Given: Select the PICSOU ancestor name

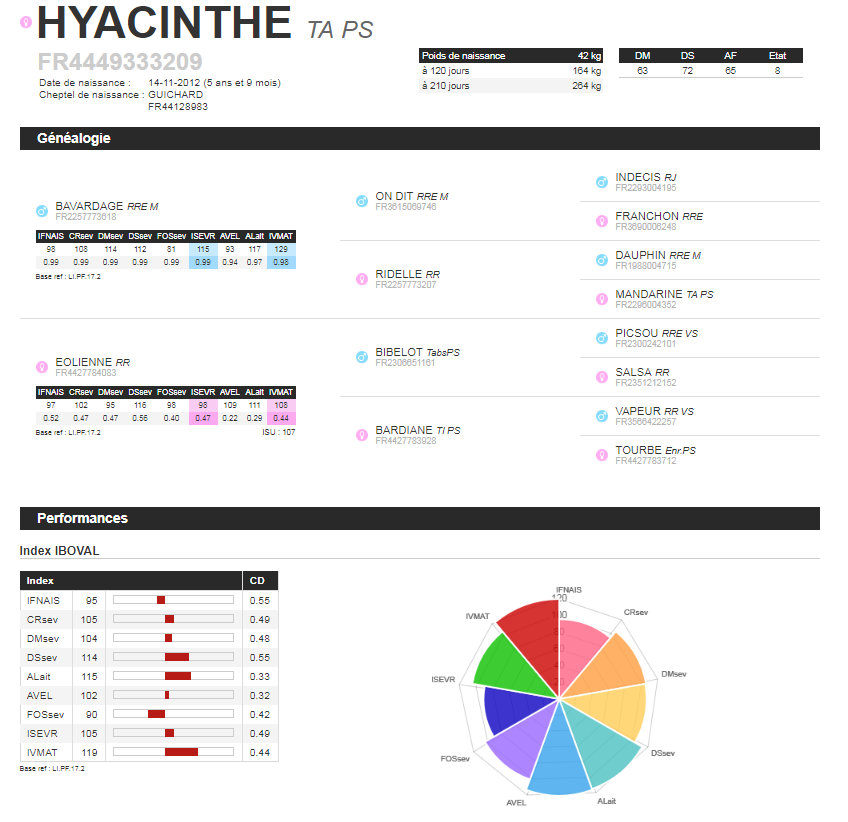Looking at the screenshot, I should click(x=637, y=333).
